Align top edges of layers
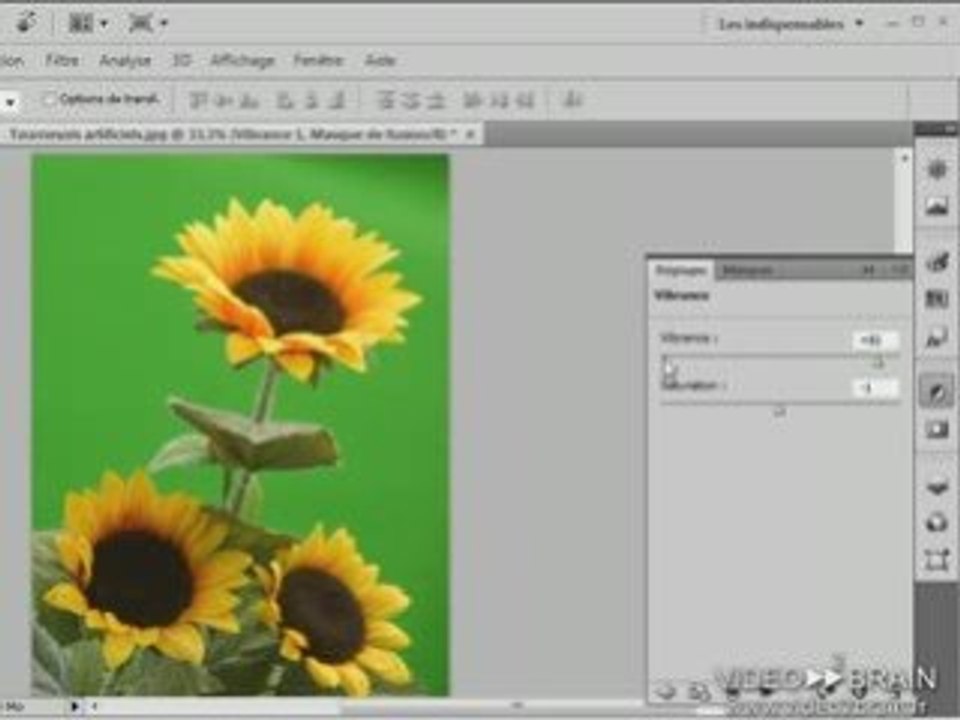The height and width of the screenshot is (720, 960). pyautogui.click(x=197, y=99)
